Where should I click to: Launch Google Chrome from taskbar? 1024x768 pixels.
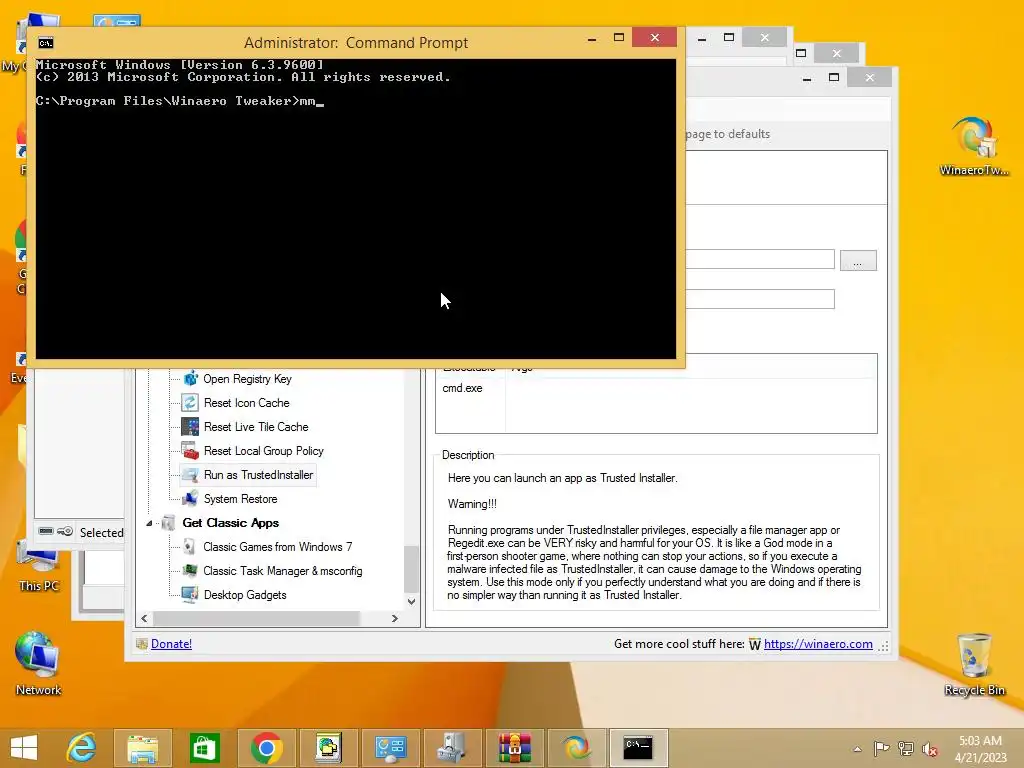tap(266, 748)
